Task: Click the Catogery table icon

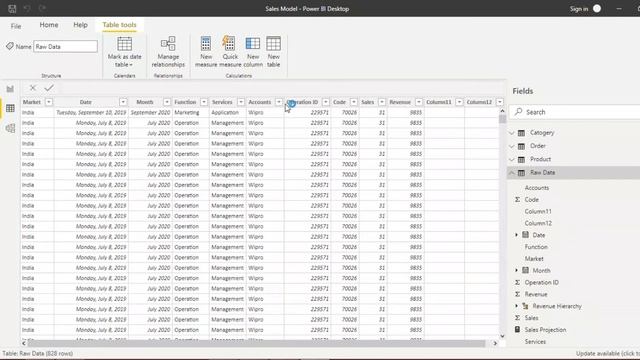Action: (x=521, y=133)
